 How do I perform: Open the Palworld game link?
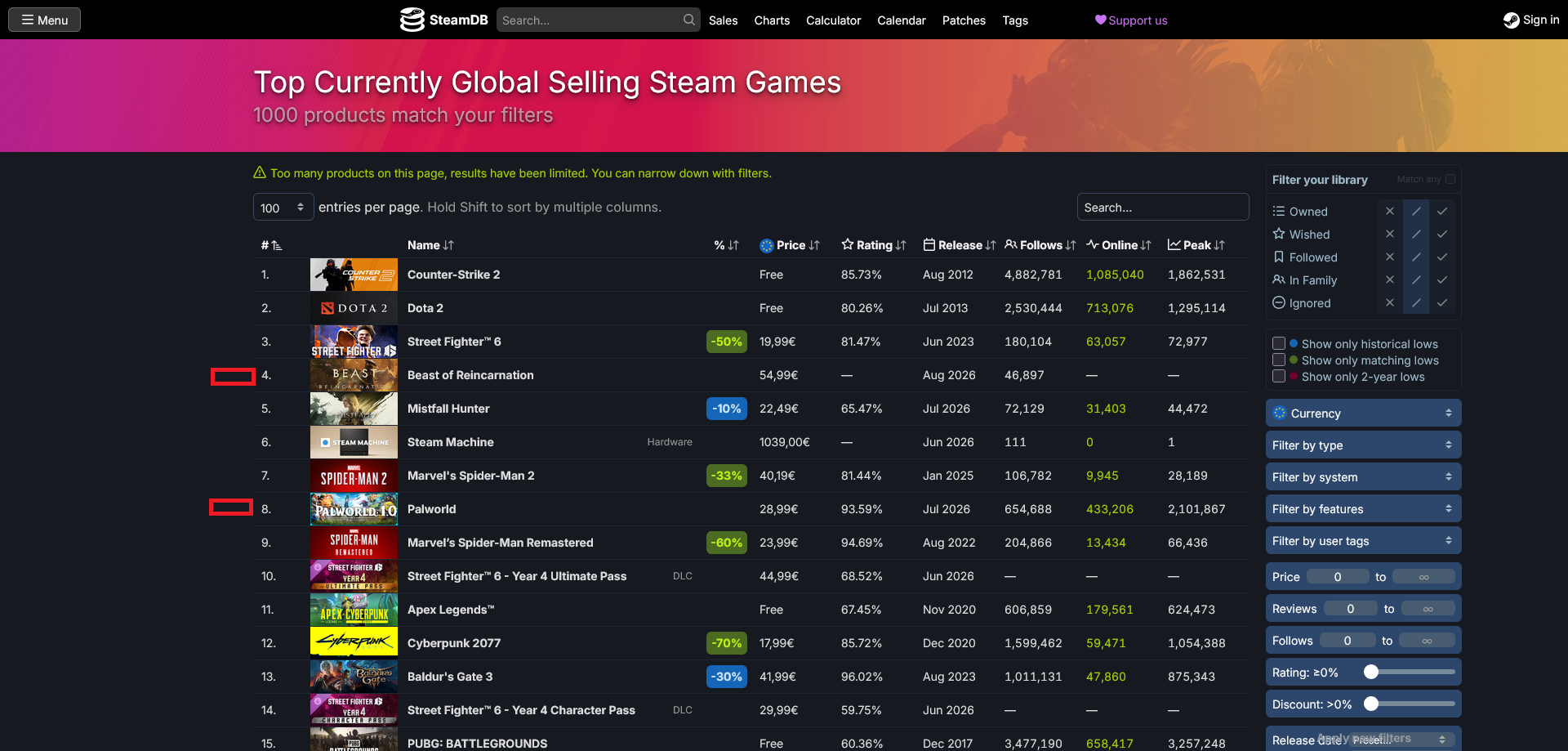coord(431,509)
